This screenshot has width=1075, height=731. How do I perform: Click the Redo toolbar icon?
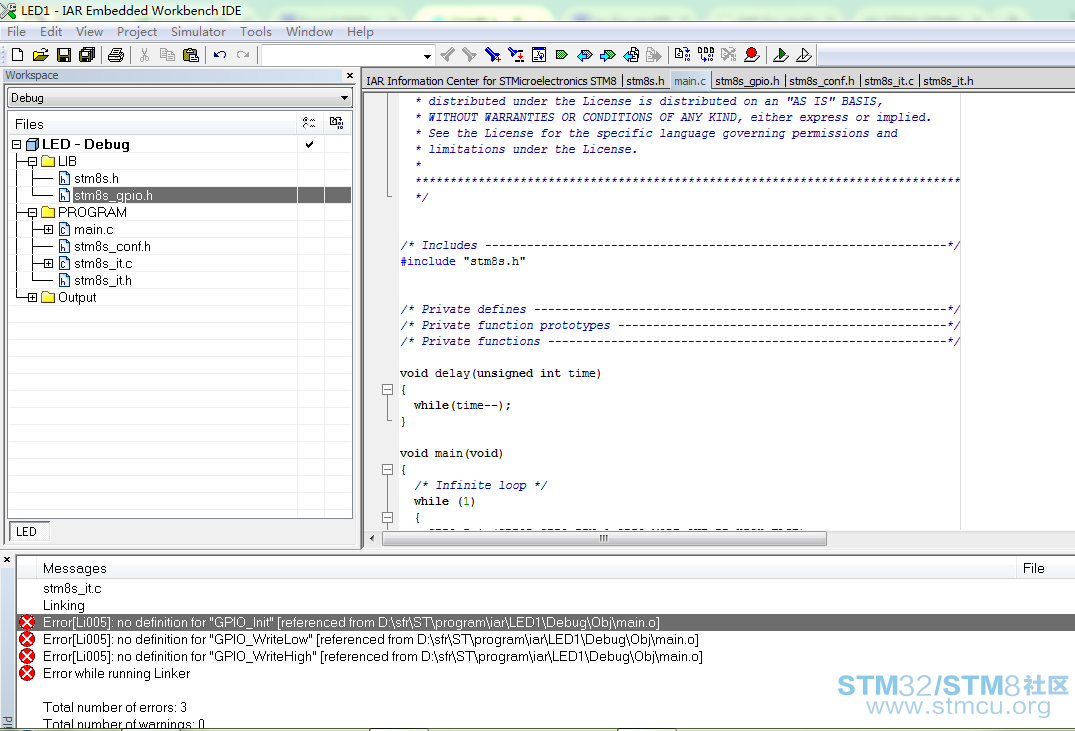tap(243, 55)
